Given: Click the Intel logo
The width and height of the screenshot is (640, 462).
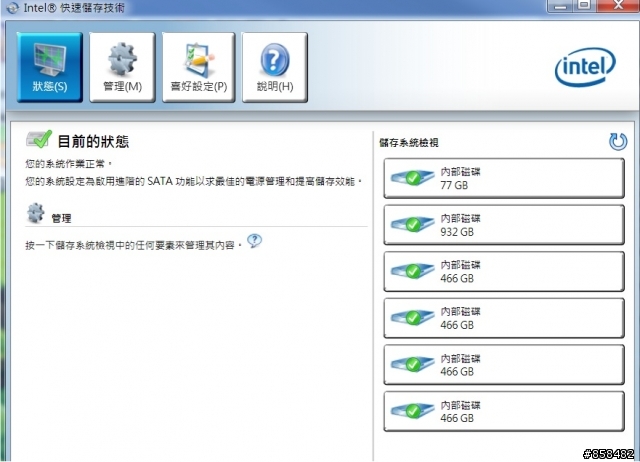Looking at the screenshot, I should coord(585,67).
